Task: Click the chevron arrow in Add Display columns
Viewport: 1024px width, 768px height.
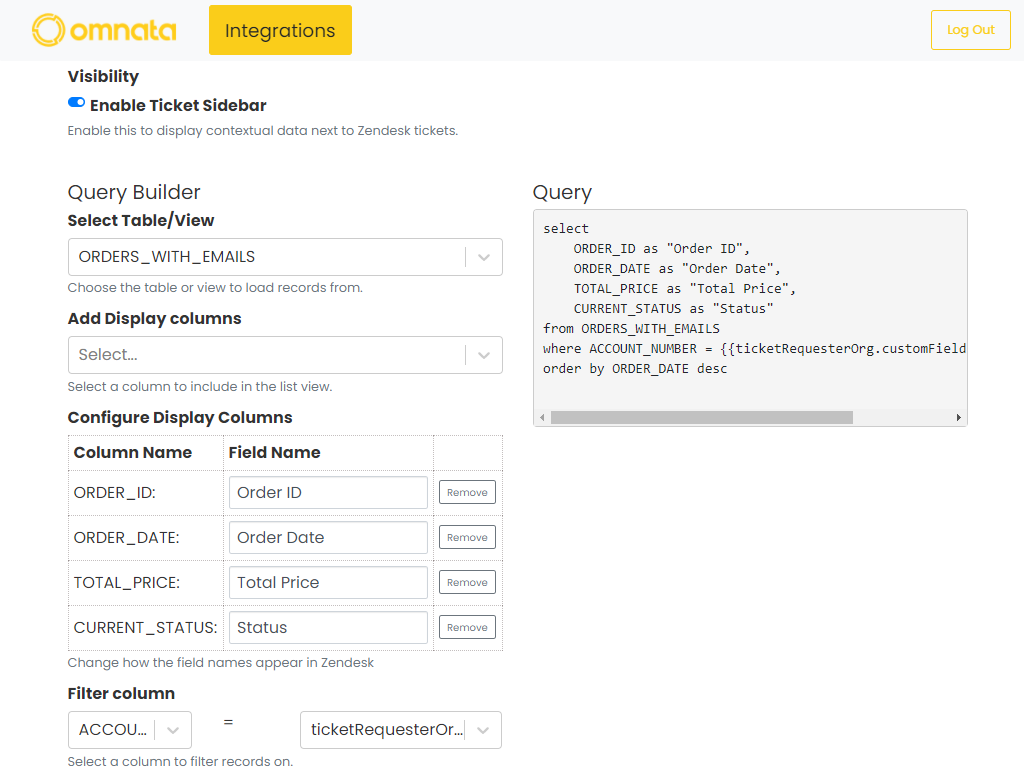Action: (x=484, y=355)
